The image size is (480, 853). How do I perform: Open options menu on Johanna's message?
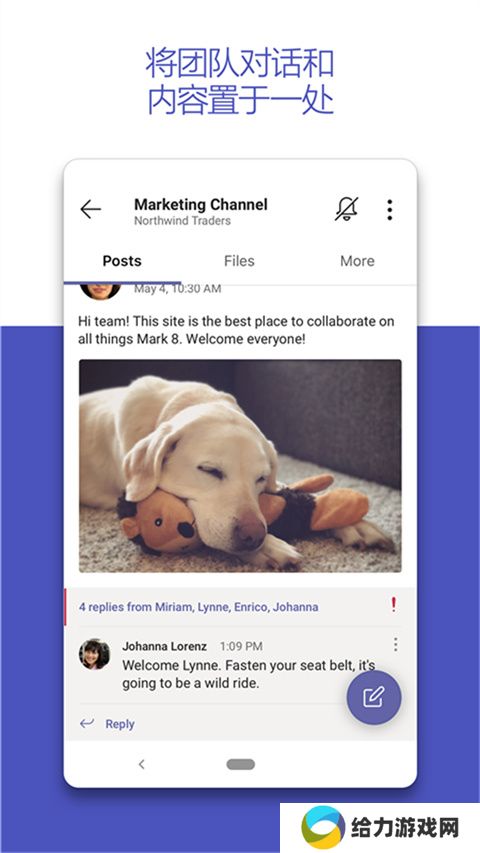396,645
